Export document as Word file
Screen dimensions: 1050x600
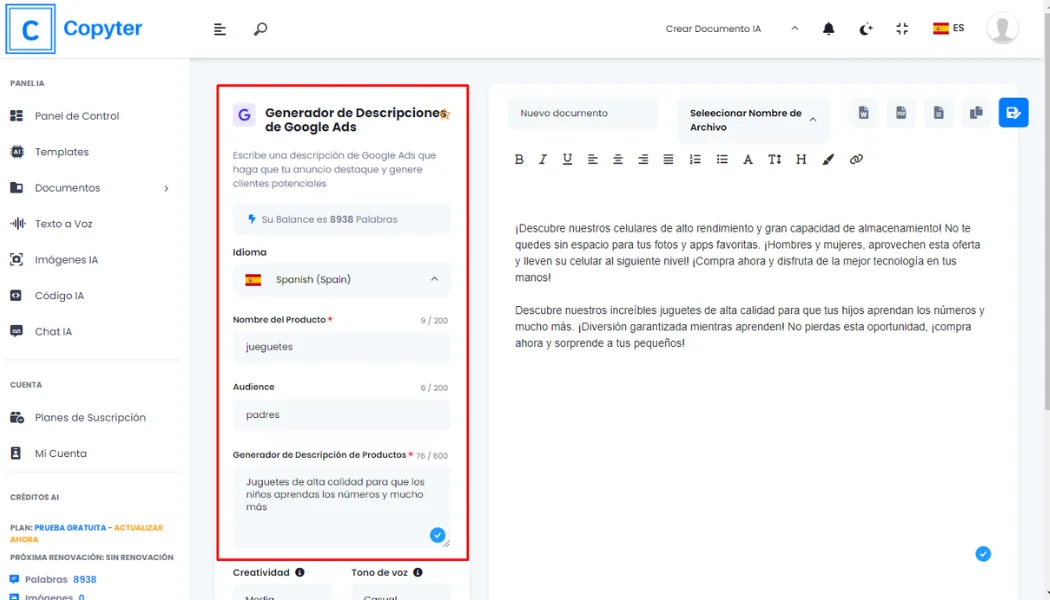[x=863, y=113]
